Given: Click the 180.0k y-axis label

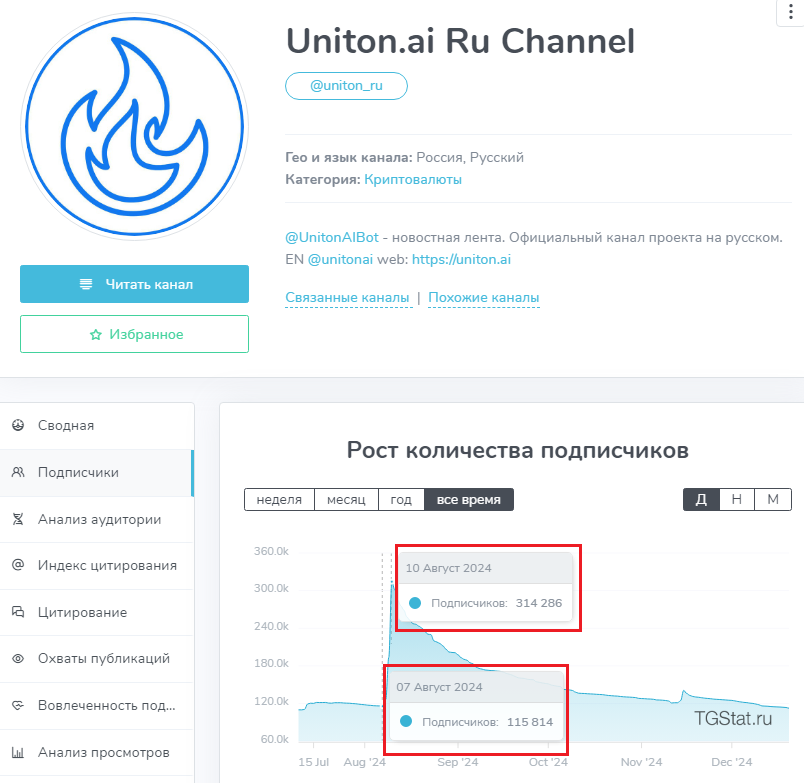Looking at the screenshot, I should click(x=271, y=664).
